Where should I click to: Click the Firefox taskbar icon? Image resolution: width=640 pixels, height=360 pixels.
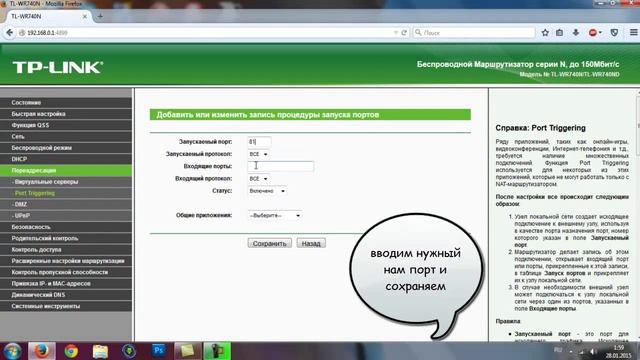click(x=42, y=351)
